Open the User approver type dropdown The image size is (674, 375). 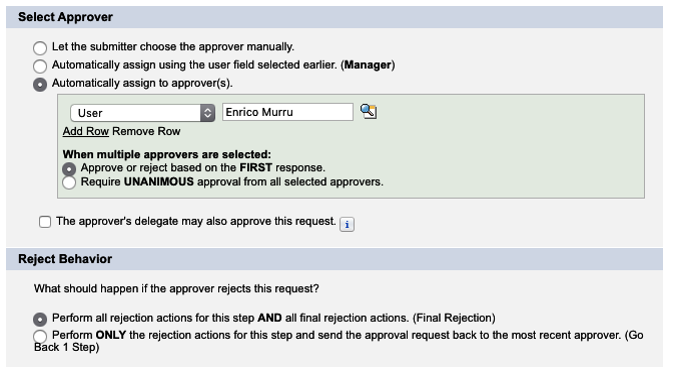pyautogui.click(x=142, y=113)
